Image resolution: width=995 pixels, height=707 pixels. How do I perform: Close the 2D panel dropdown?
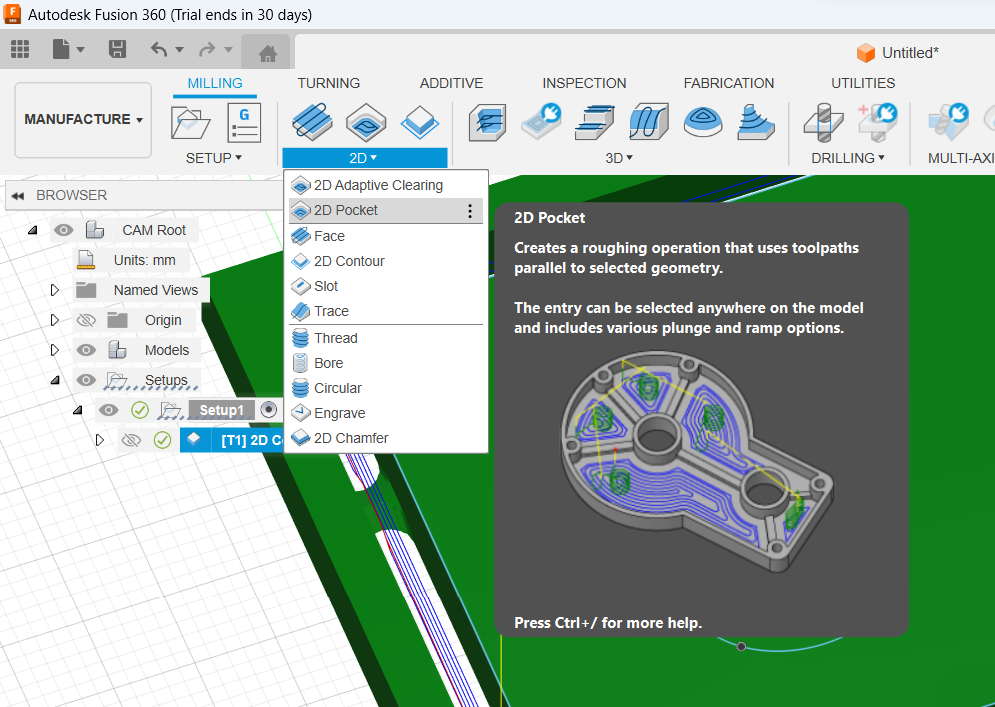pos(364,157)
